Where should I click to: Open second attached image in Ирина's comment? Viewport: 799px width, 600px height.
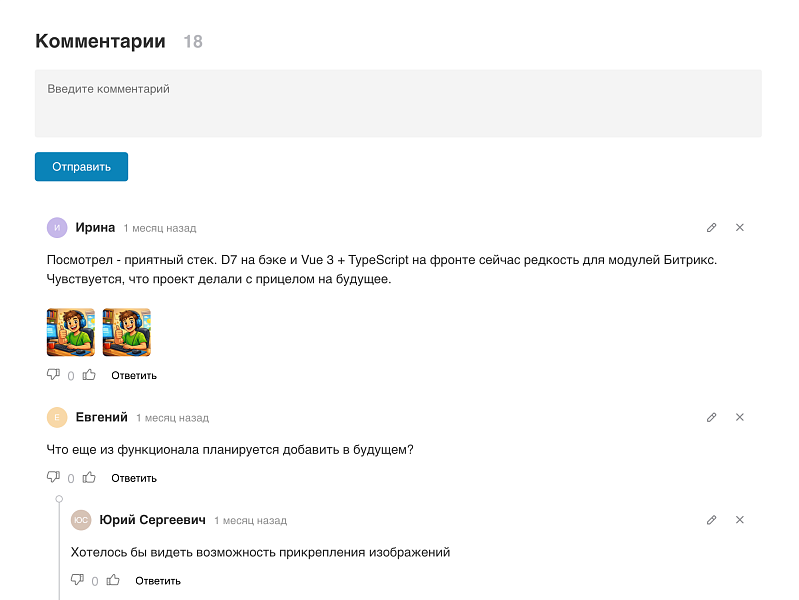pos(127,332)
